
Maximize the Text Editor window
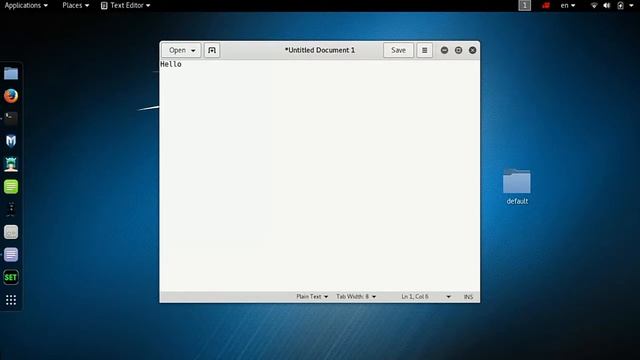pos(458,50)
